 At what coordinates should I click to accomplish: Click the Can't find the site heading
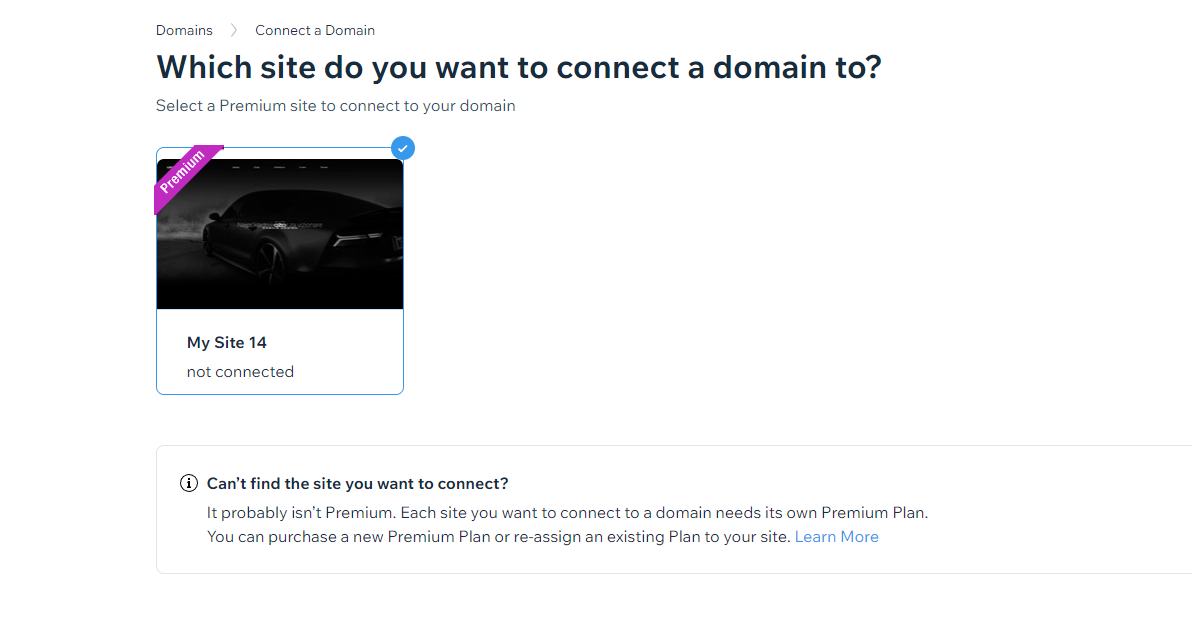click(x=357, y=484)
